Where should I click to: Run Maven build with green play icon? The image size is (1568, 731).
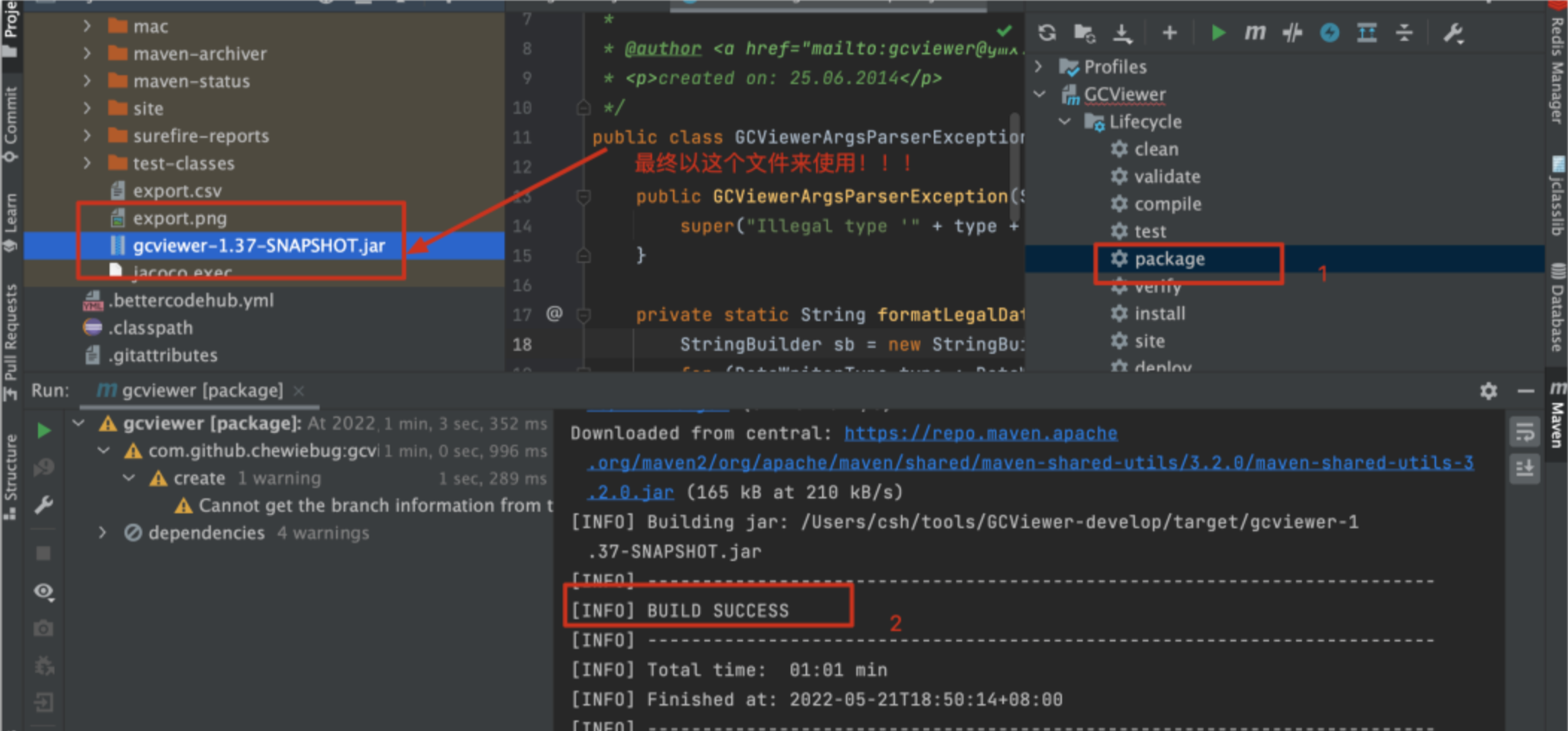[x=1218, y=33]
